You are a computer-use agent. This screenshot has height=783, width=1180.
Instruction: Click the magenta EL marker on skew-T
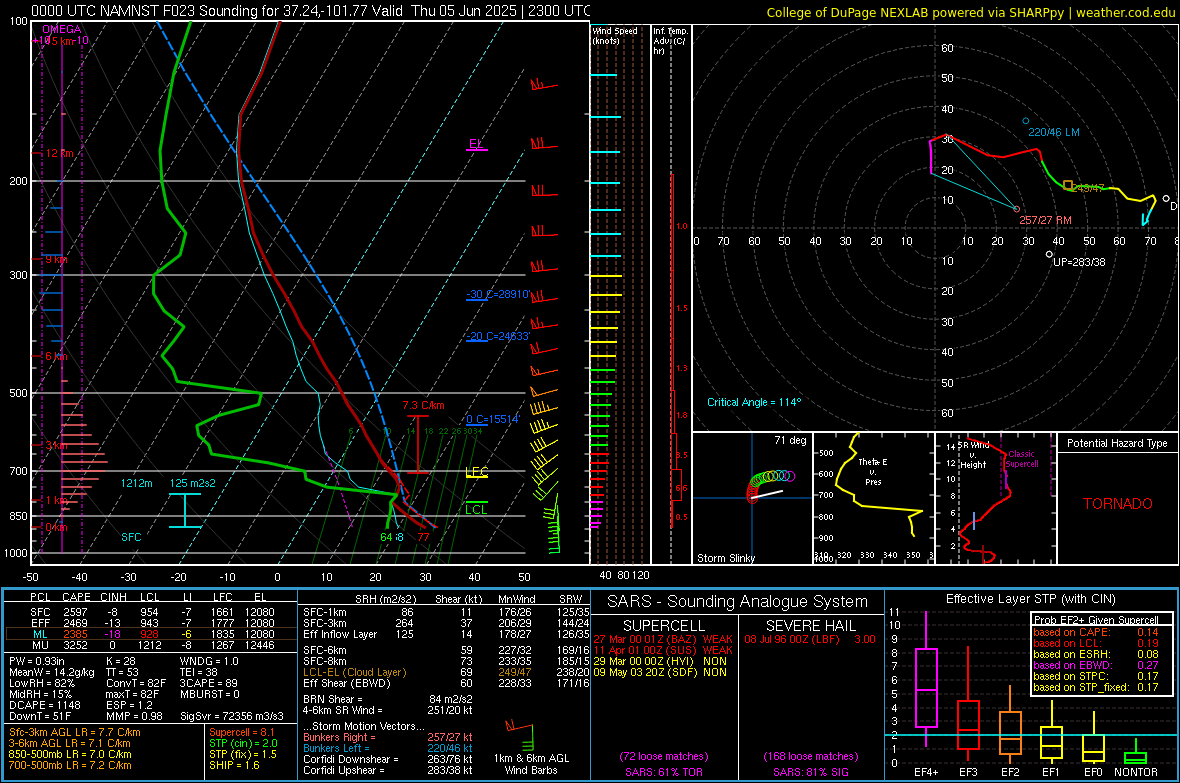(x=476, y=144)
